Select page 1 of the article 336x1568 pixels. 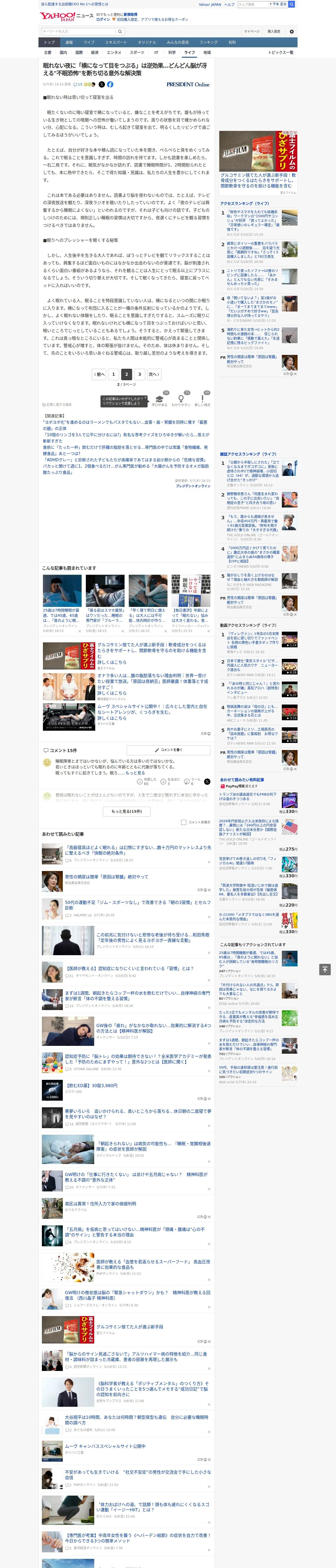tap(113, 374)
